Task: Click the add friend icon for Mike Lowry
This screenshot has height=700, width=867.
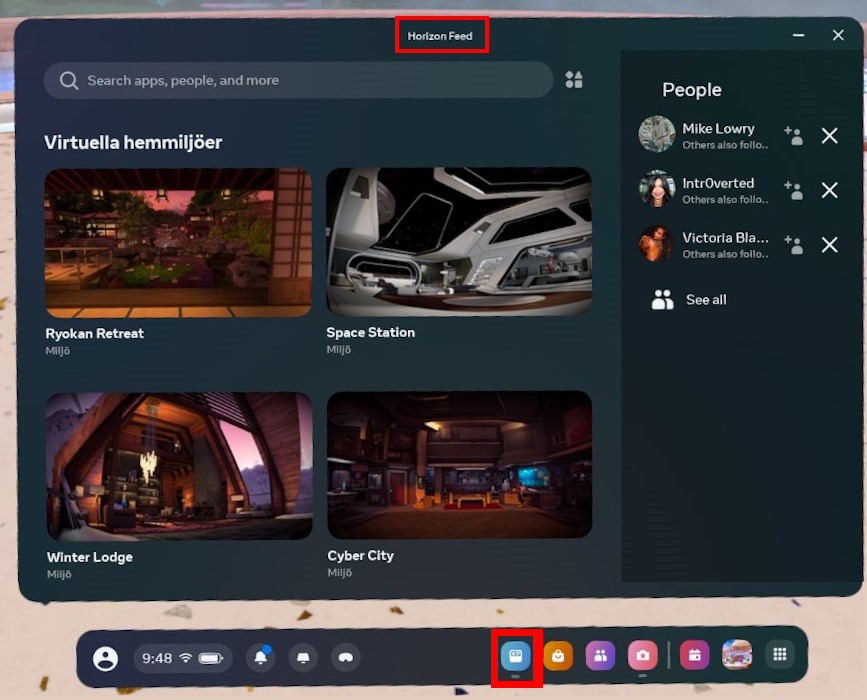Action: coord(793,136)
